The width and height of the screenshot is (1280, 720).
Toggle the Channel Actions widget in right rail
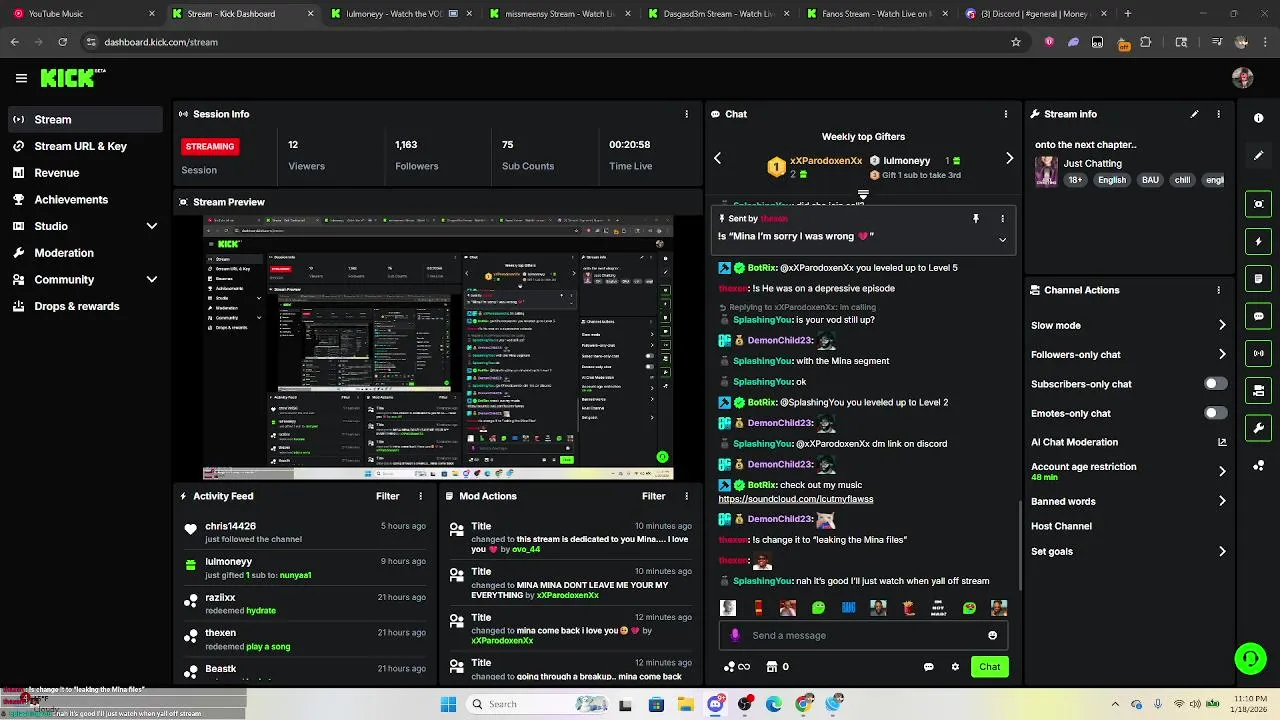[x=1258, y=391]
